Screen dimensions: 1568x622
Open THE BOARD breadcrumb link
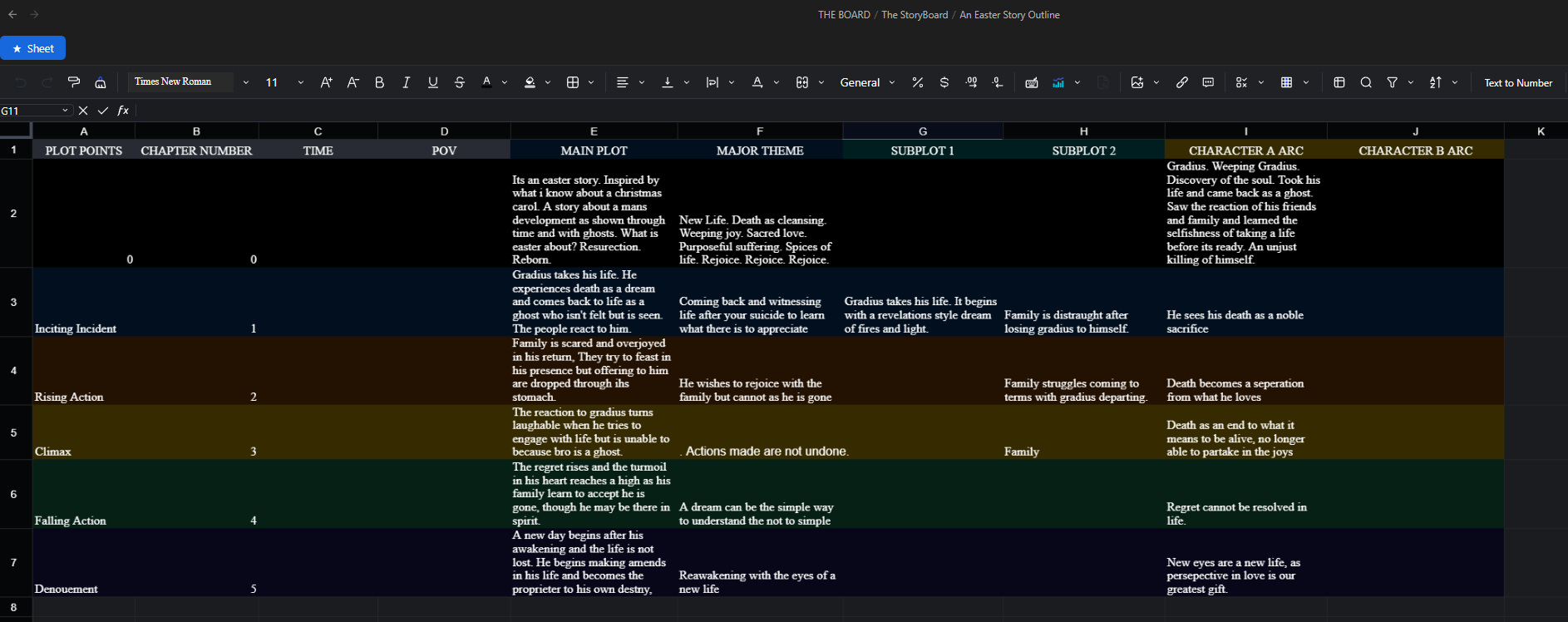(844, 15)
